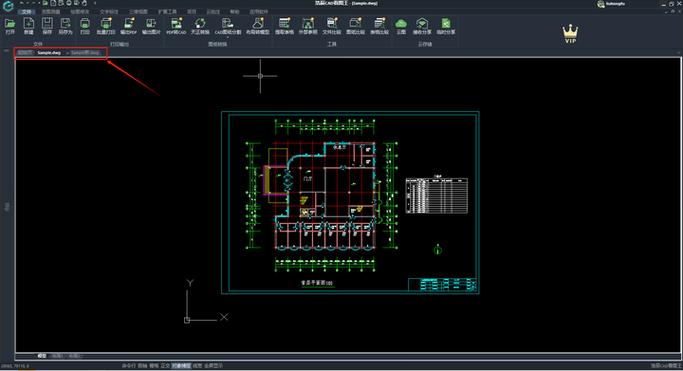
Task: Click the gold VIP crown icon
Action: pyautogui.click(x=570, y=34)
